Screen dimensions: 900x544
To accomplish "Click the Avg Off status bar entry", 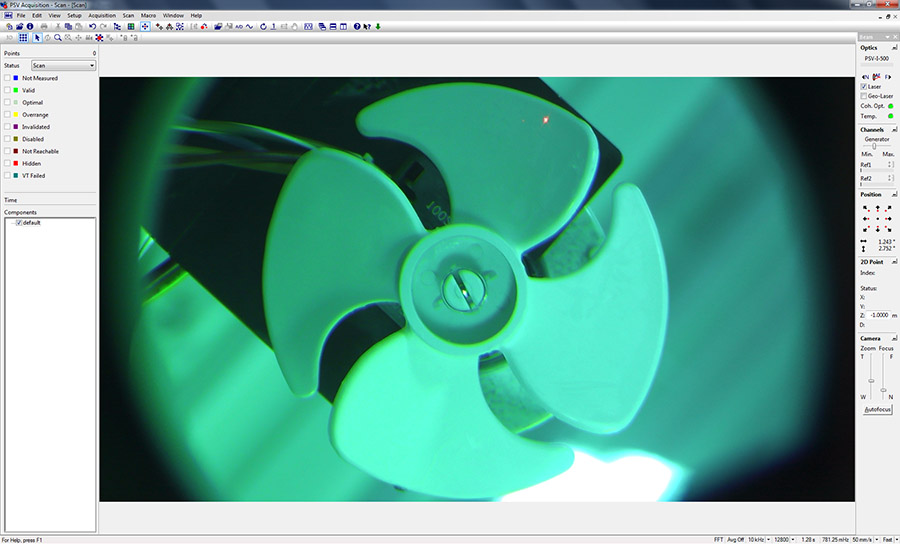I will [x=735, y=539].
